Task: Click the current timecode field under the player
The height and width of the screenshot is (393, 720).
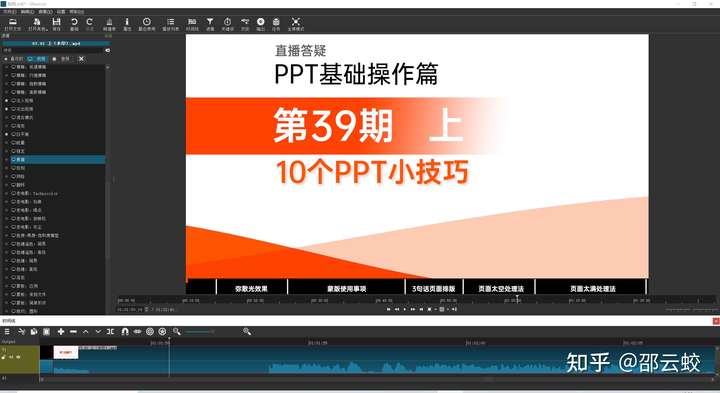Action: [130, 309]
